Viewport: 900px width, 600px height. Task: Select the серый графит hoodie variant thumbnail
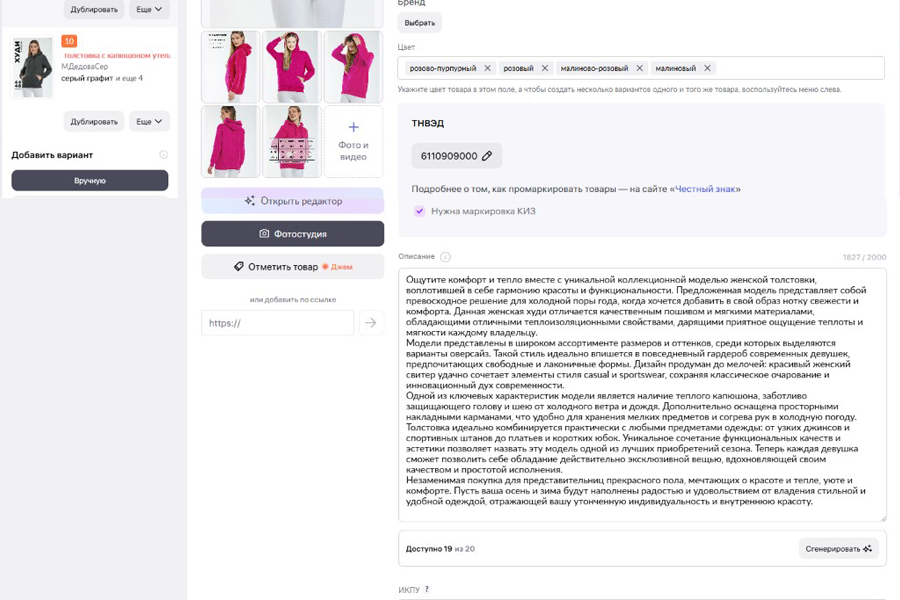33,67
